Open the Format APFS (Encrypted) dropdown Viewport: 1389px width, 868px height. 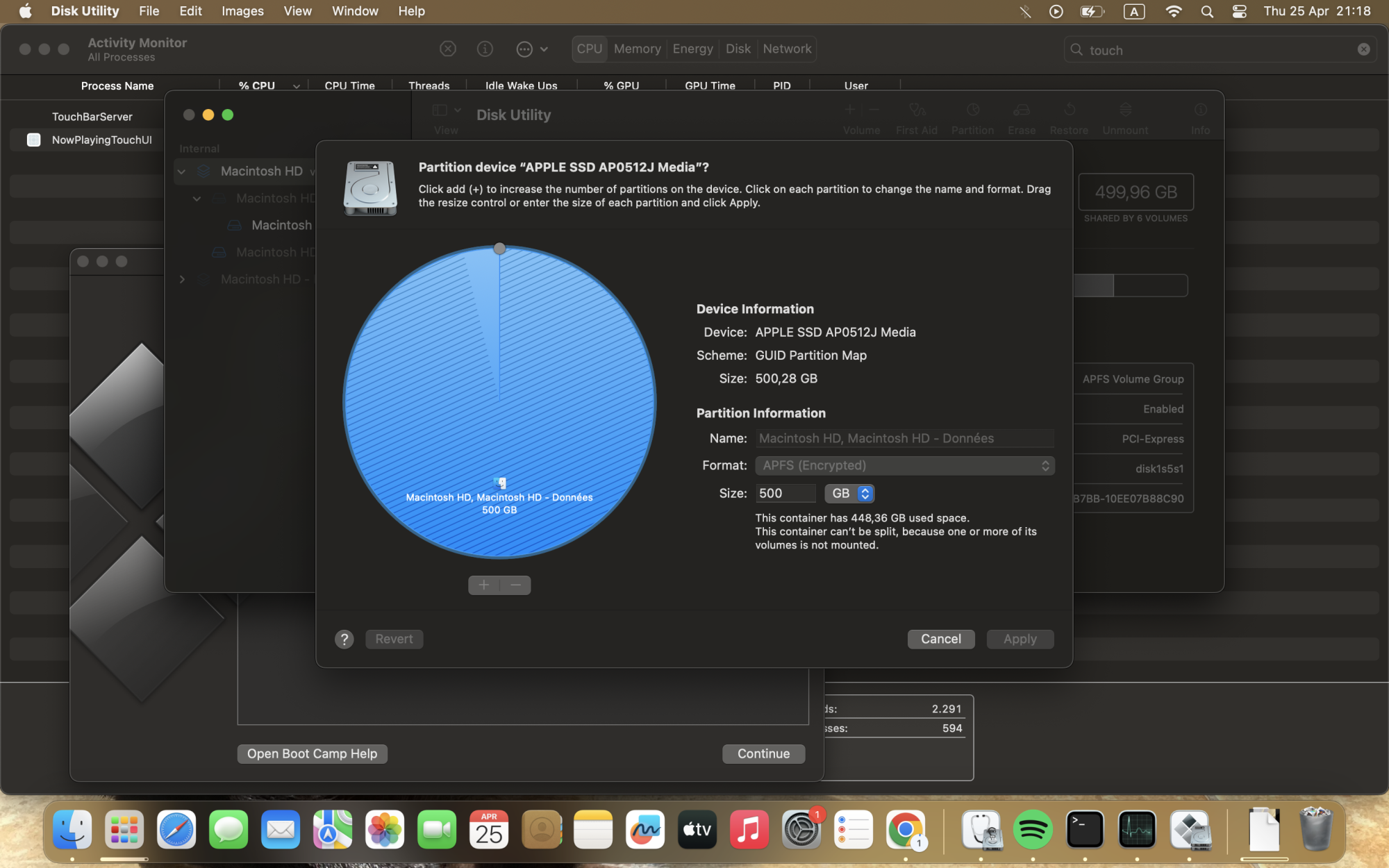[x=905, y=465]
